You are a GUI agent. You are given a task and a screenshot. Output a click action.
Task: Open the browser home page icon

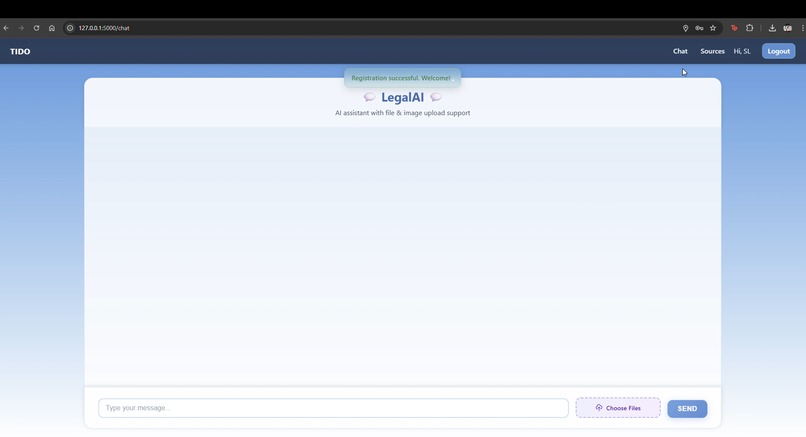pyautogui.click(x=52, y=28)
